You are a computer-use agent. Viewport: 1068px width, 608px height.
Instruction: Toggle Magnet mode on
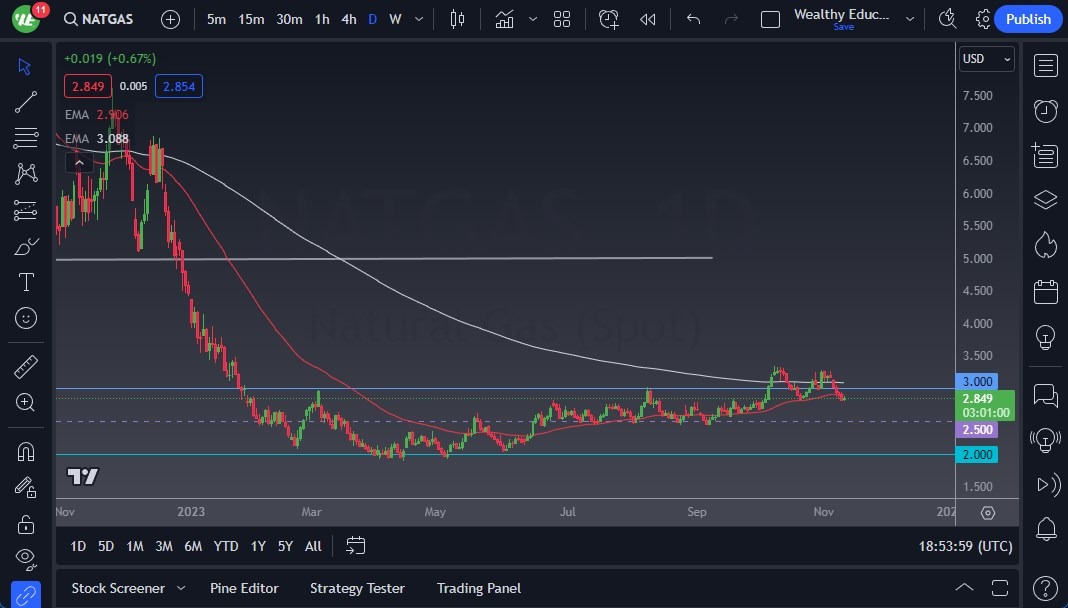point(26,451)
